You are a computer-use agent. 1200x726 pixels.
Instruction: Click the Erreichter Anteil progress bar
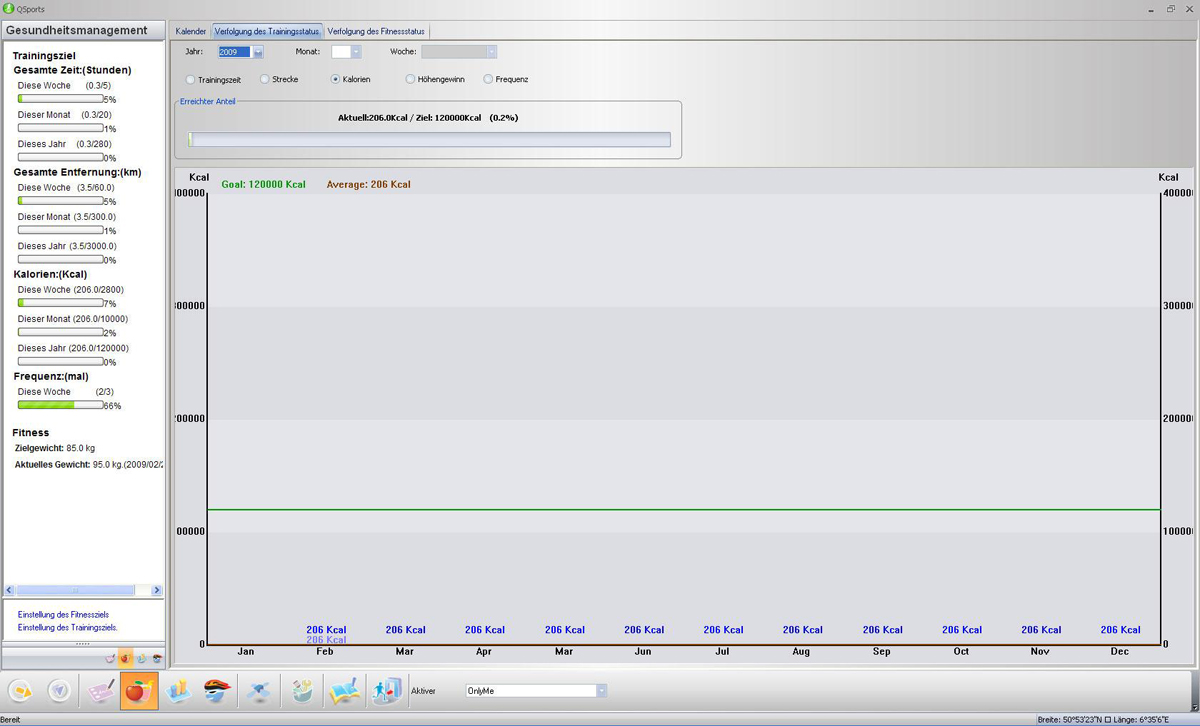point(429,140)
